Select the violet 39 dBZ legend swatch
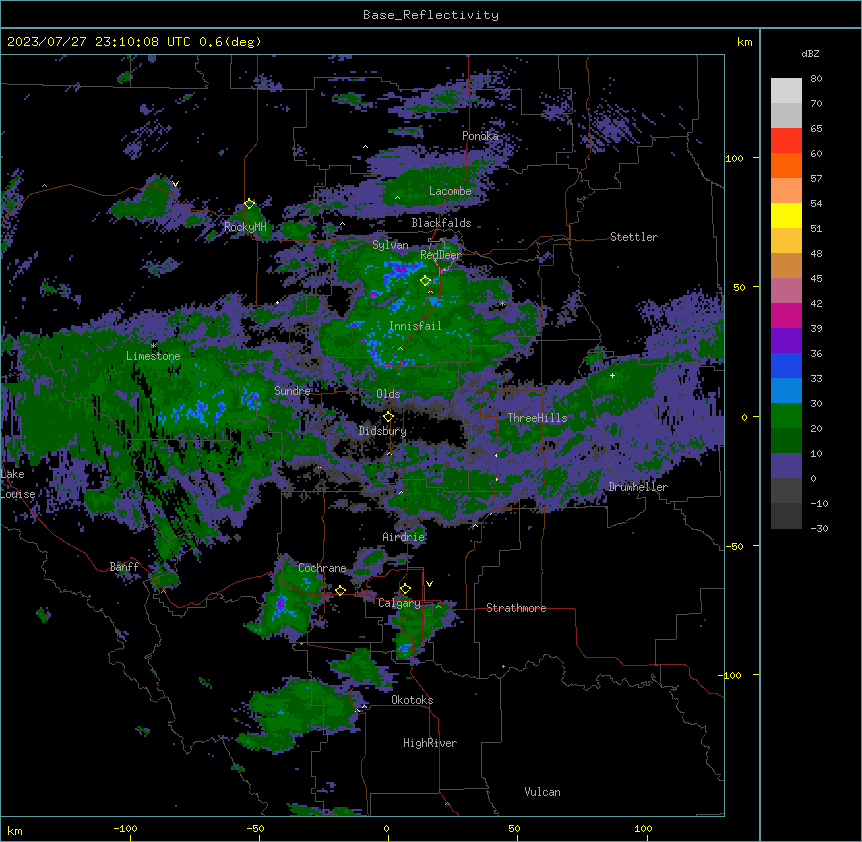The width and height of the screenshot is (862, 842). pos(786,341)
